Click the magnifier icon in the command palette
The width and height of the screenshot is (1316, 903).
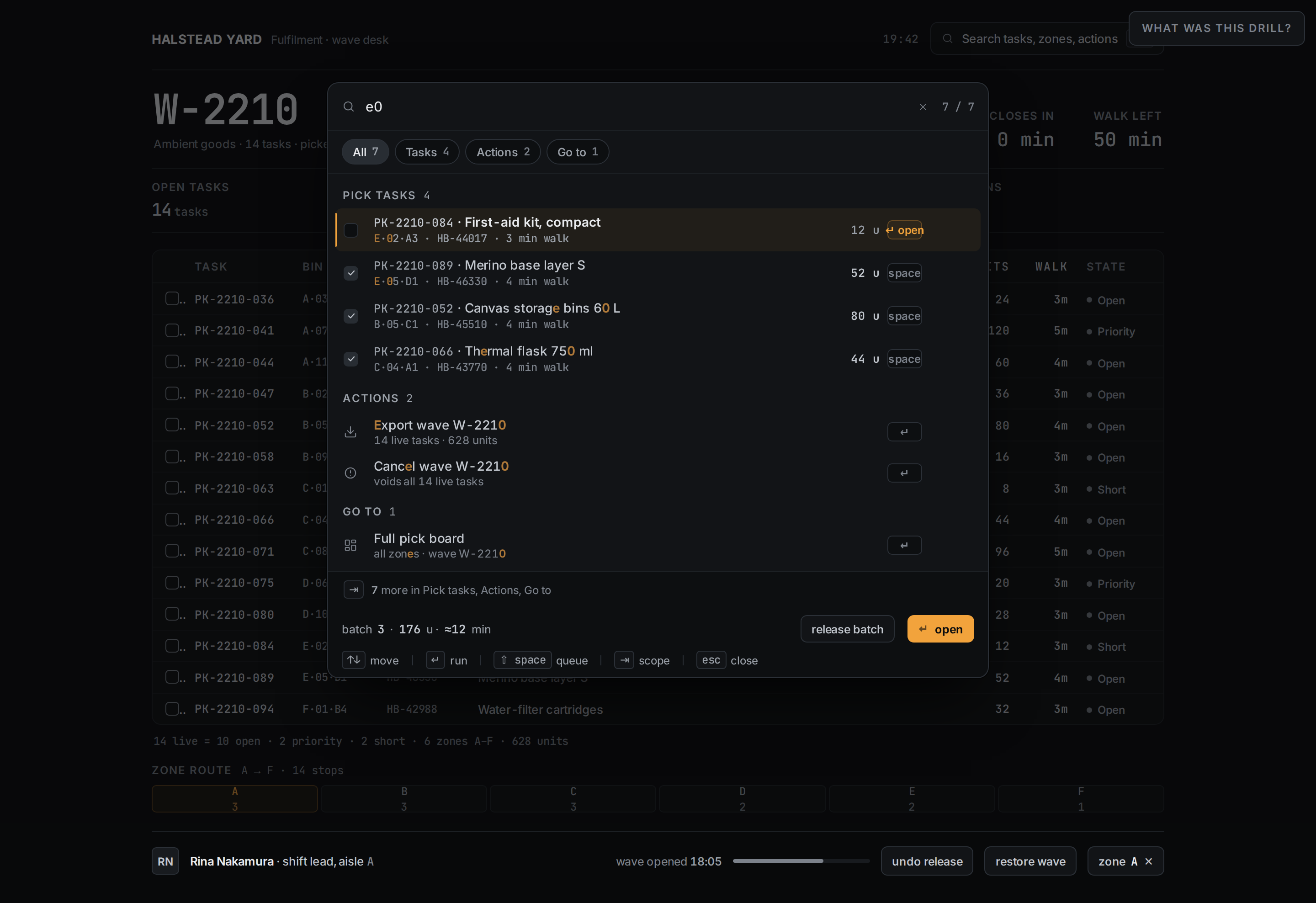coord(349,107)
